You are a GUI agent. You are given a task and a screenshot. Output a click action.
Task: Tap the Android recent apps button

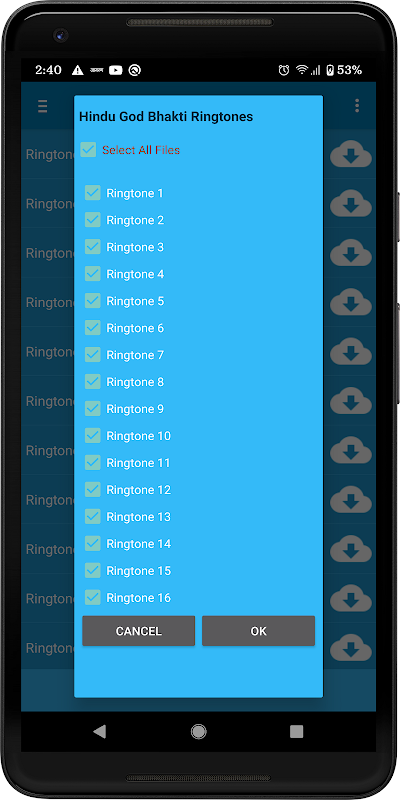click(296, 731)
